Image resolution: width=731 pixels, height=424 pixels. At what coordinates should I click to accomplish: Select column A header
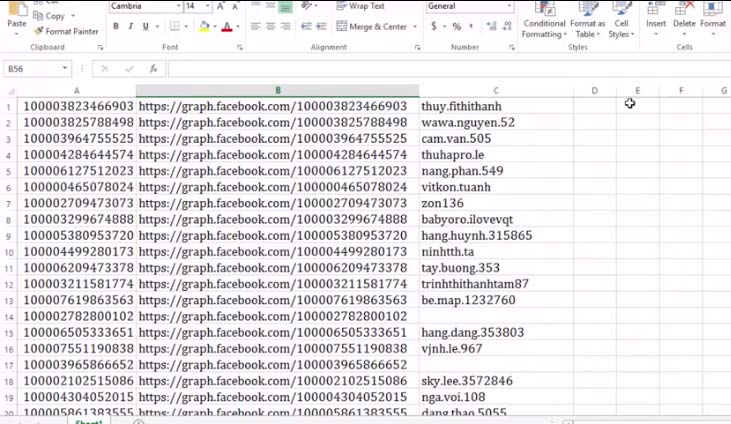tap(77, 90)
